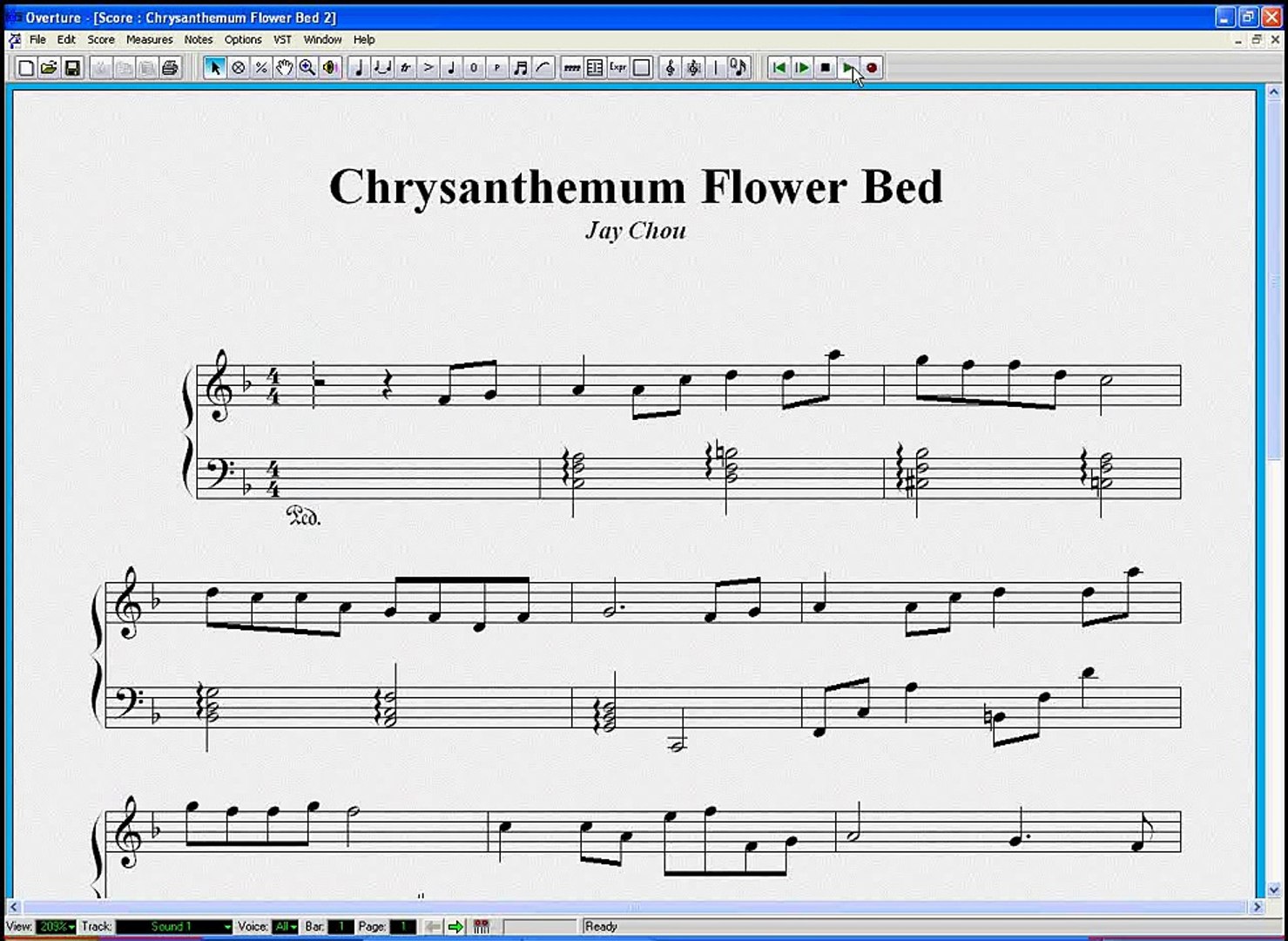This screenshot has height=941, width=1288.
Task: Open the VST menu
Action: pos(282,39)
